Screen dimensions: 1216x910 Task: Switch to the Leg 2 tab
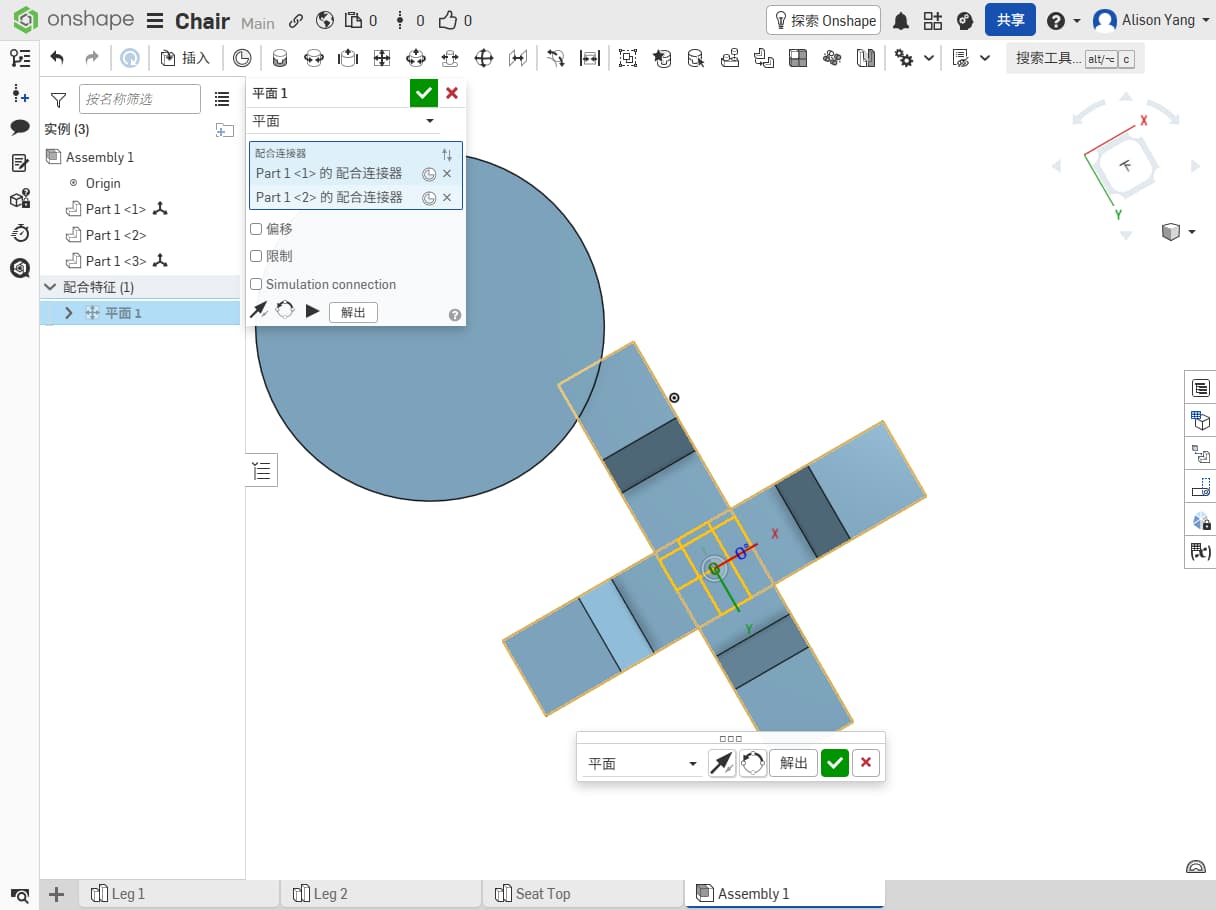point(381,894)
